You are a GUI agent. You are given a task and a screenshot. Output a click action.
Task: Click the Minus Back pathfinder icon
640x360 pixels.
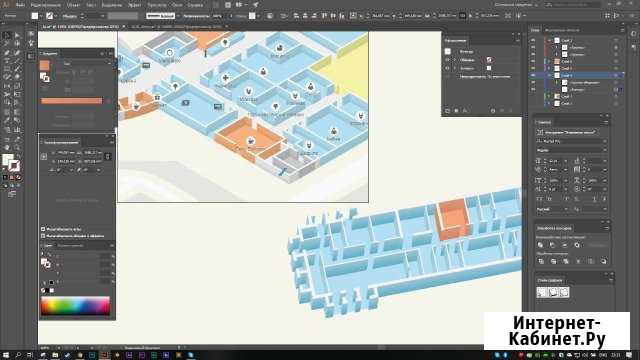click(x=604, y=261)
